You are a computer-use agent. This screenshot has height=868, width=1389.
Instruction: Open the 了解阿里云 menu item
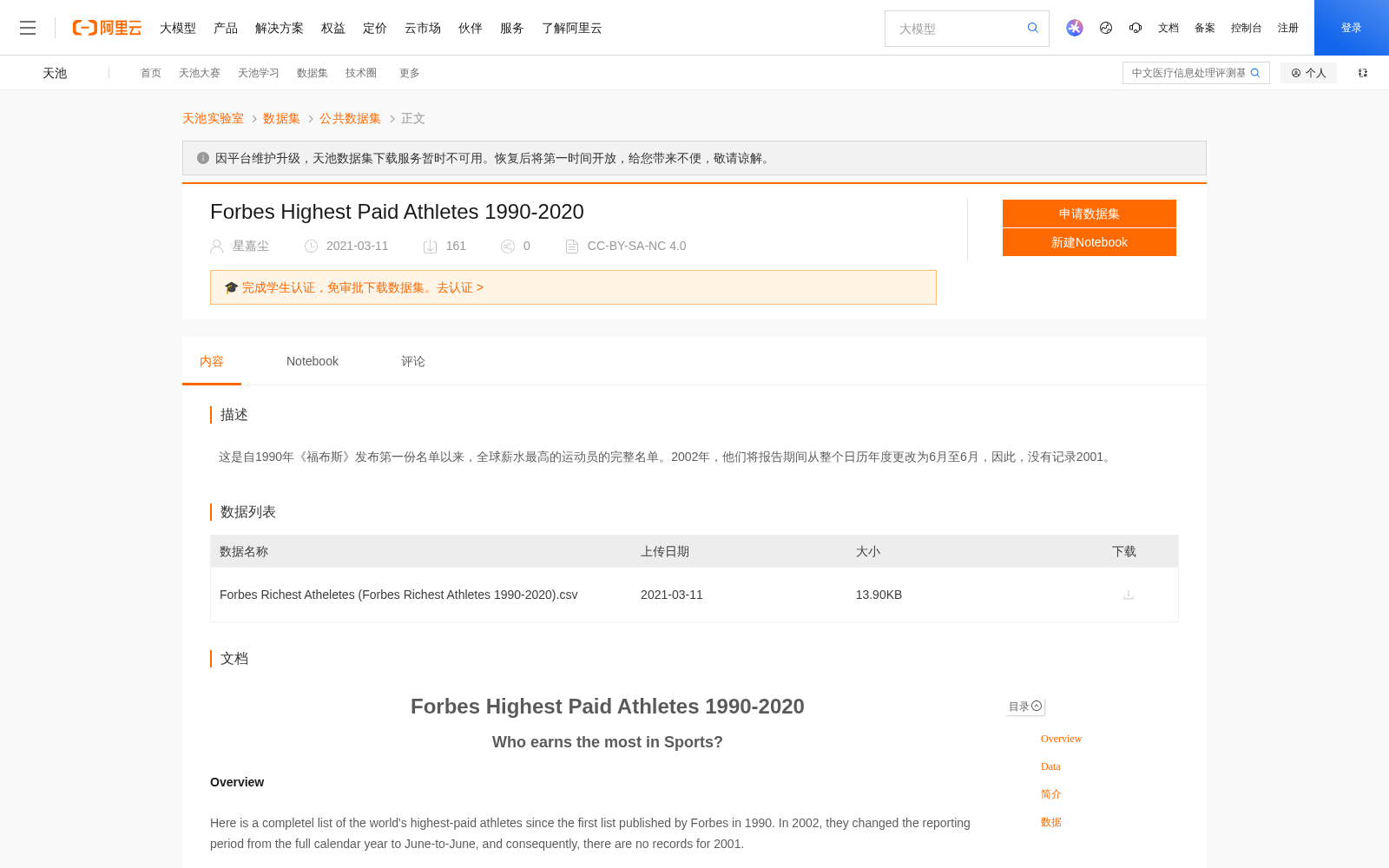tap(572, 28)
